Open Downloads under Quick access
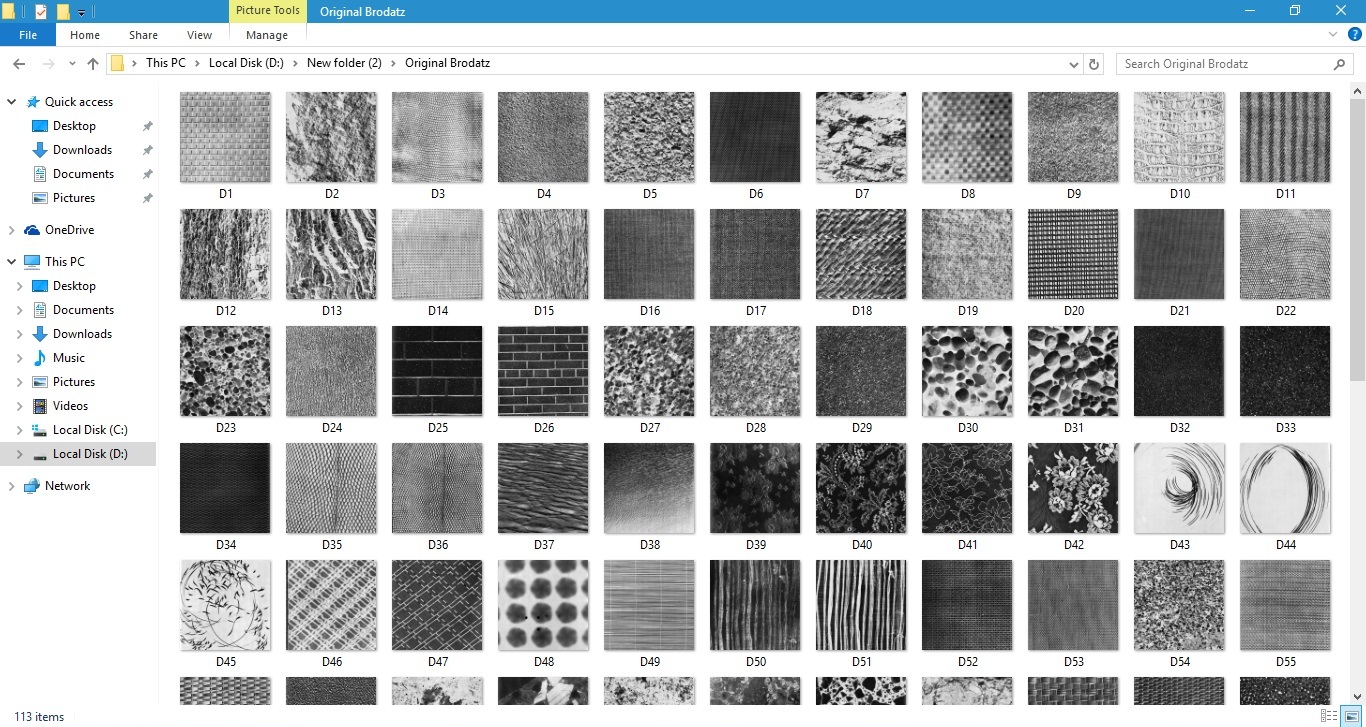Image resolution: width=1366 pixels, height=727 pixels. [x=82, y=150]
